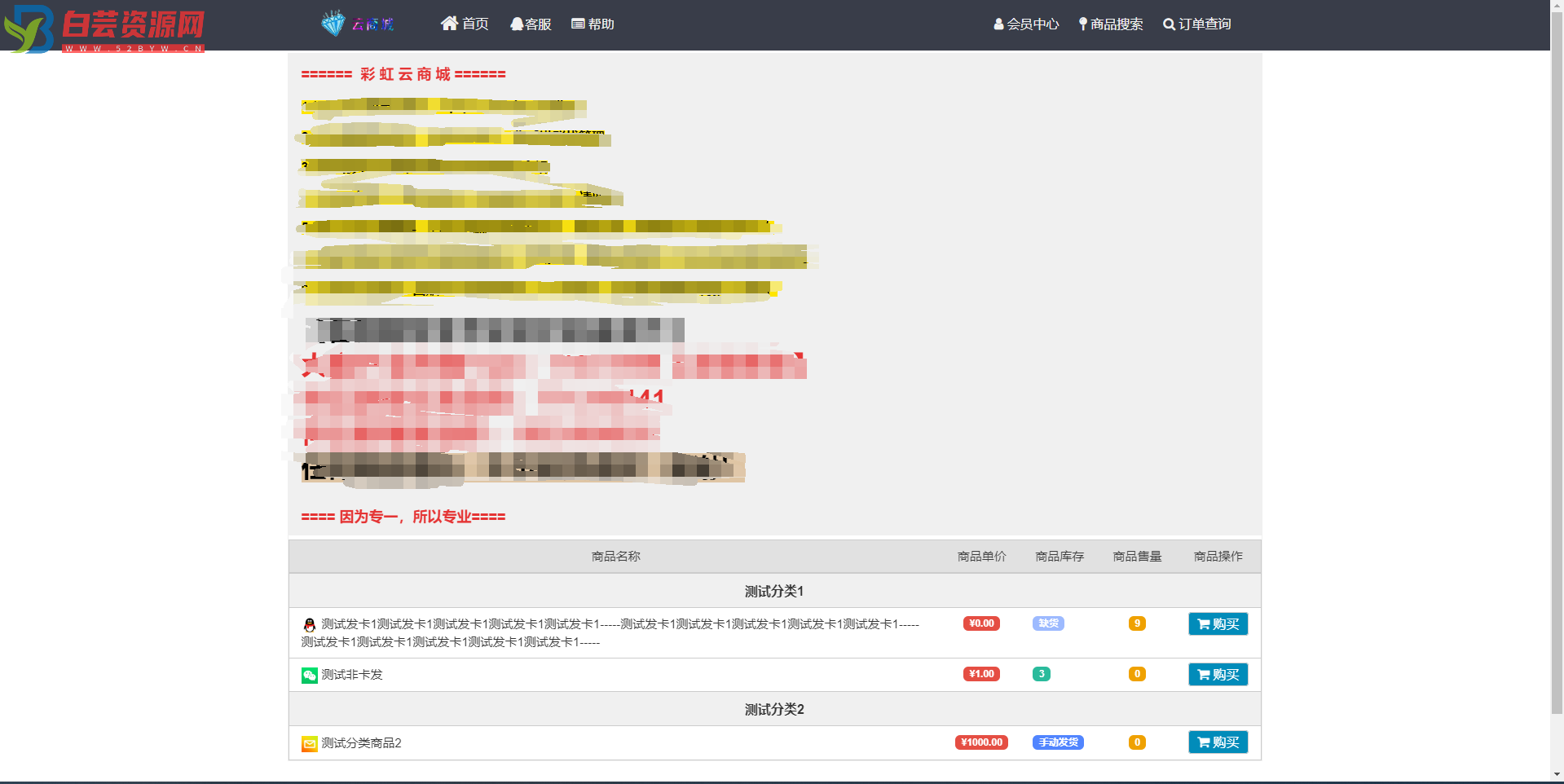Go to 会员中心 member center

[1026, 24]
